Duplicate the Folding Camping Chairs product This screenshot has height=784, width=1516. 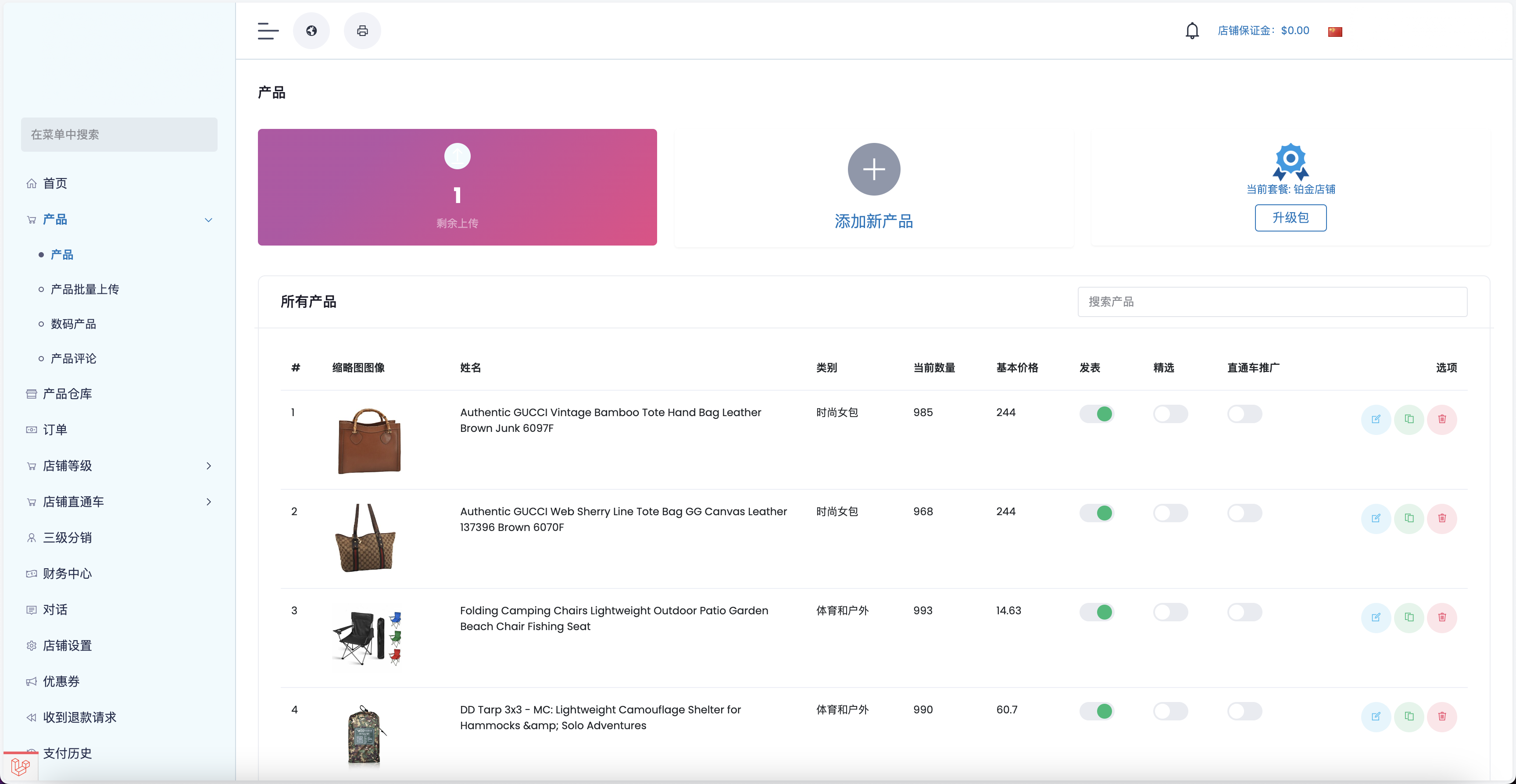coord(1408,617)
